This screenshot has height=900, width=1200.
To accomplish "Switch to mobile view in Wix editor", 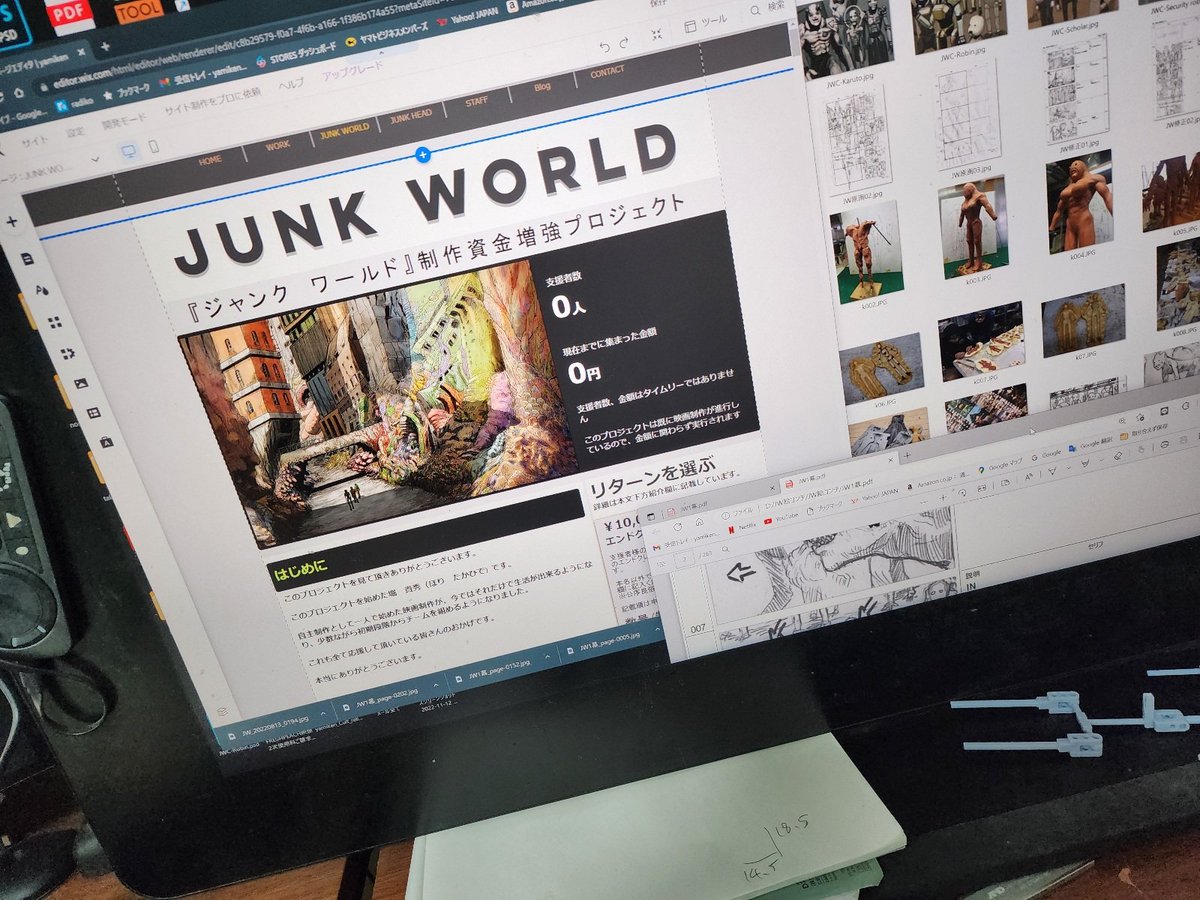I will [154, 147].
